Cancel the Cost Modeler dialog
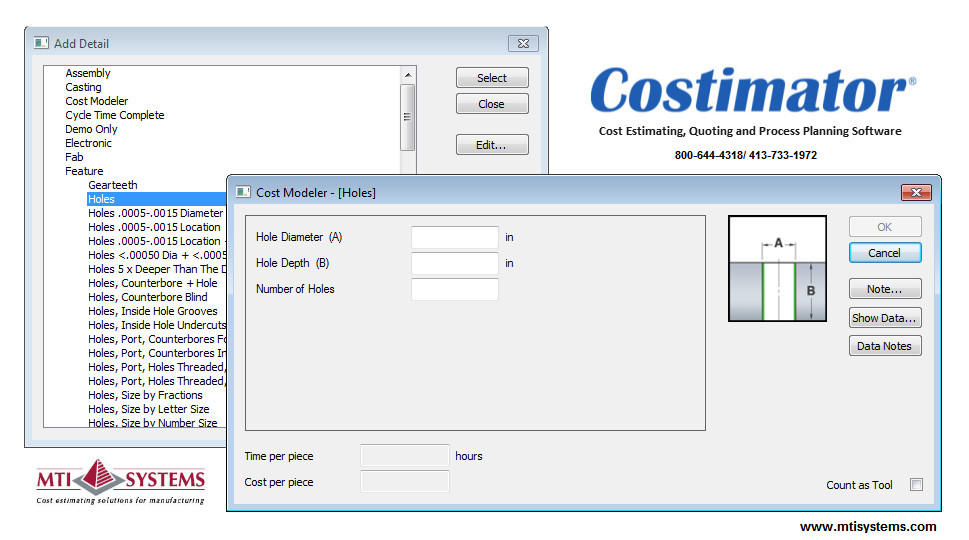Image resolution: width=969 pixels, height=540 pixels. pos(884,253)
